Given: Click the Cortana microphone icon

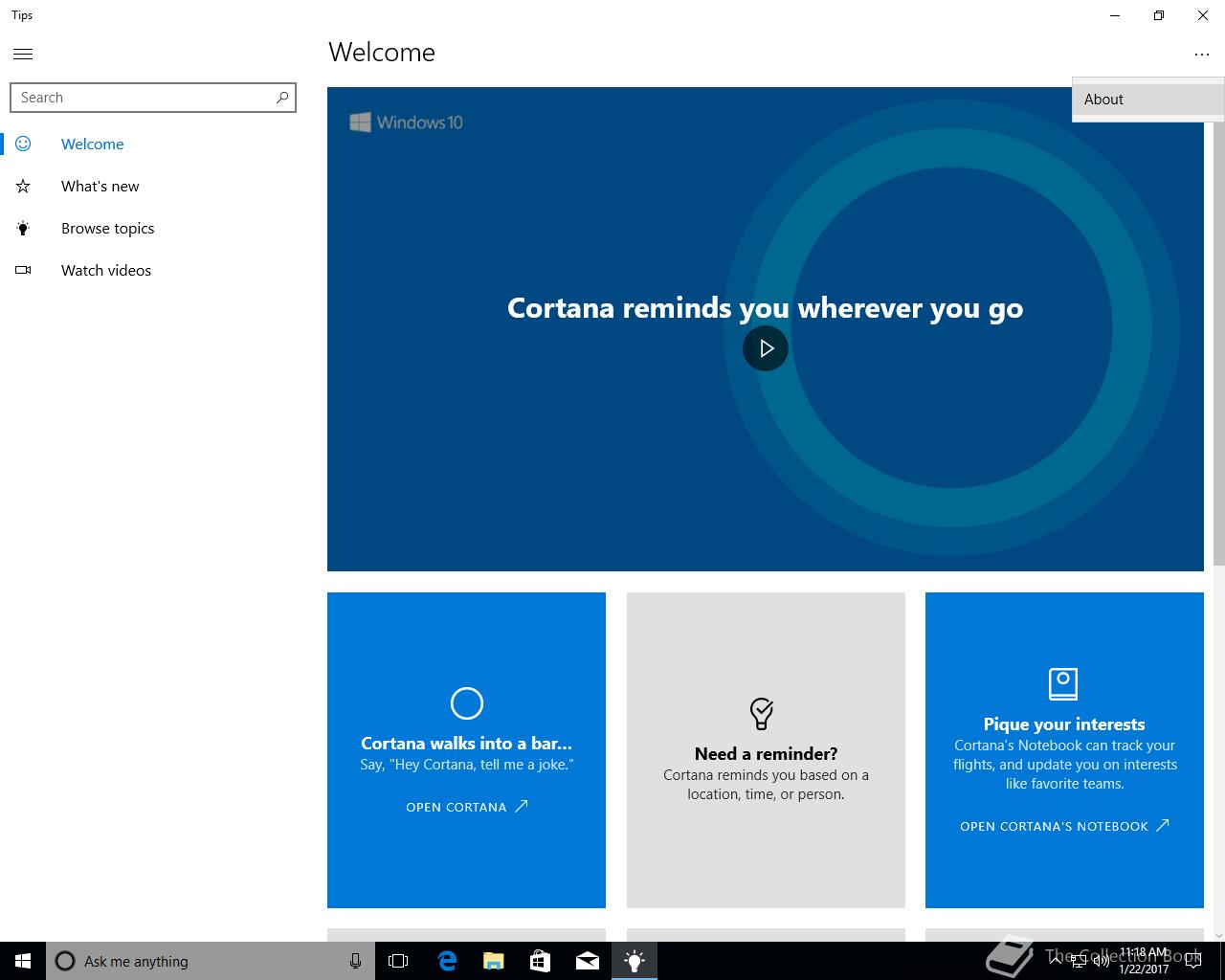Looking at the screenshot, I should click(355, 961).
